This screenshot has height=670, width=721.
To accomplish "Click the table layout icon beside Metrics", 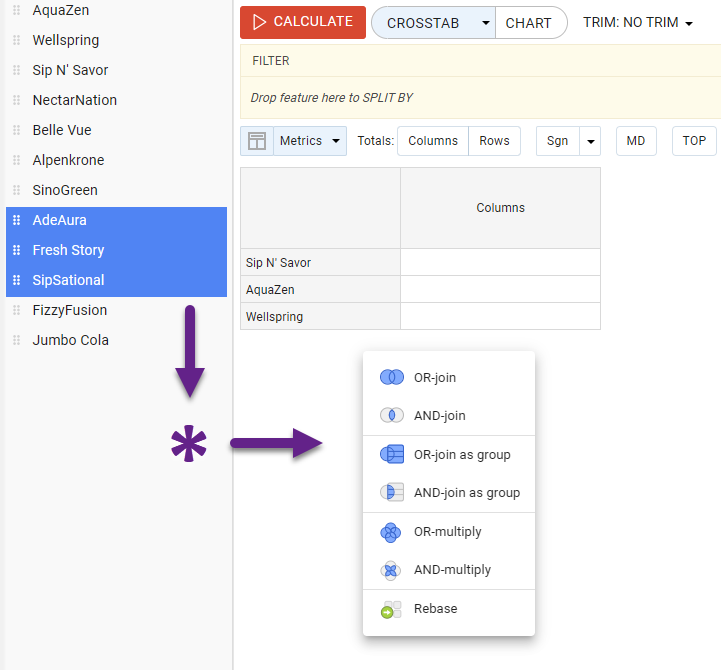I will point(257,141).
